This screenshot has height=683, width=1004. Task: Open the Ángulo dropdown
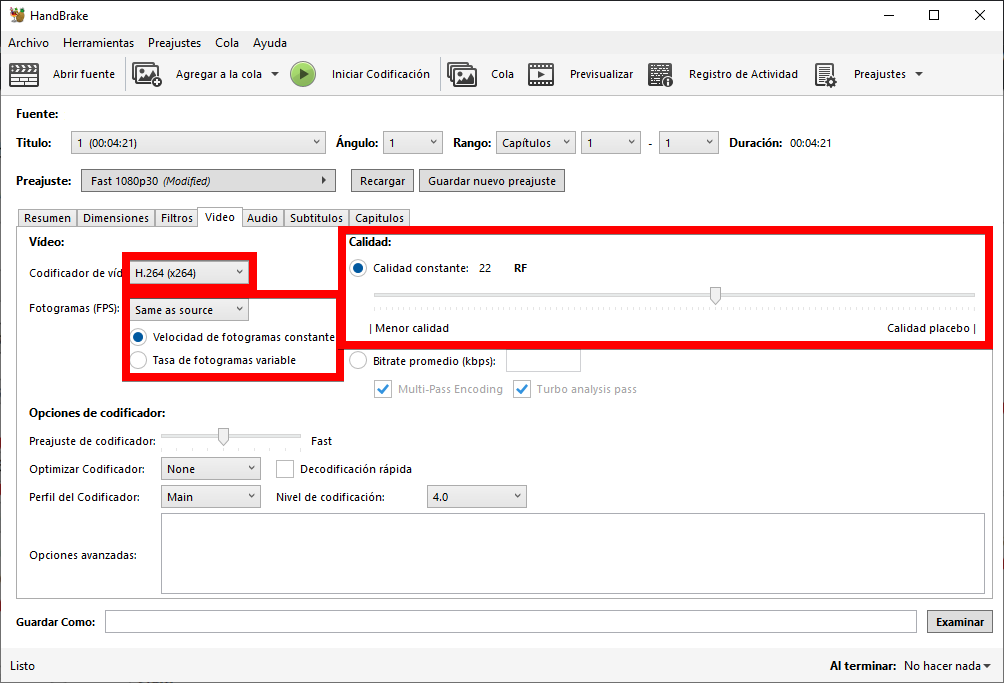coord(412,143)
